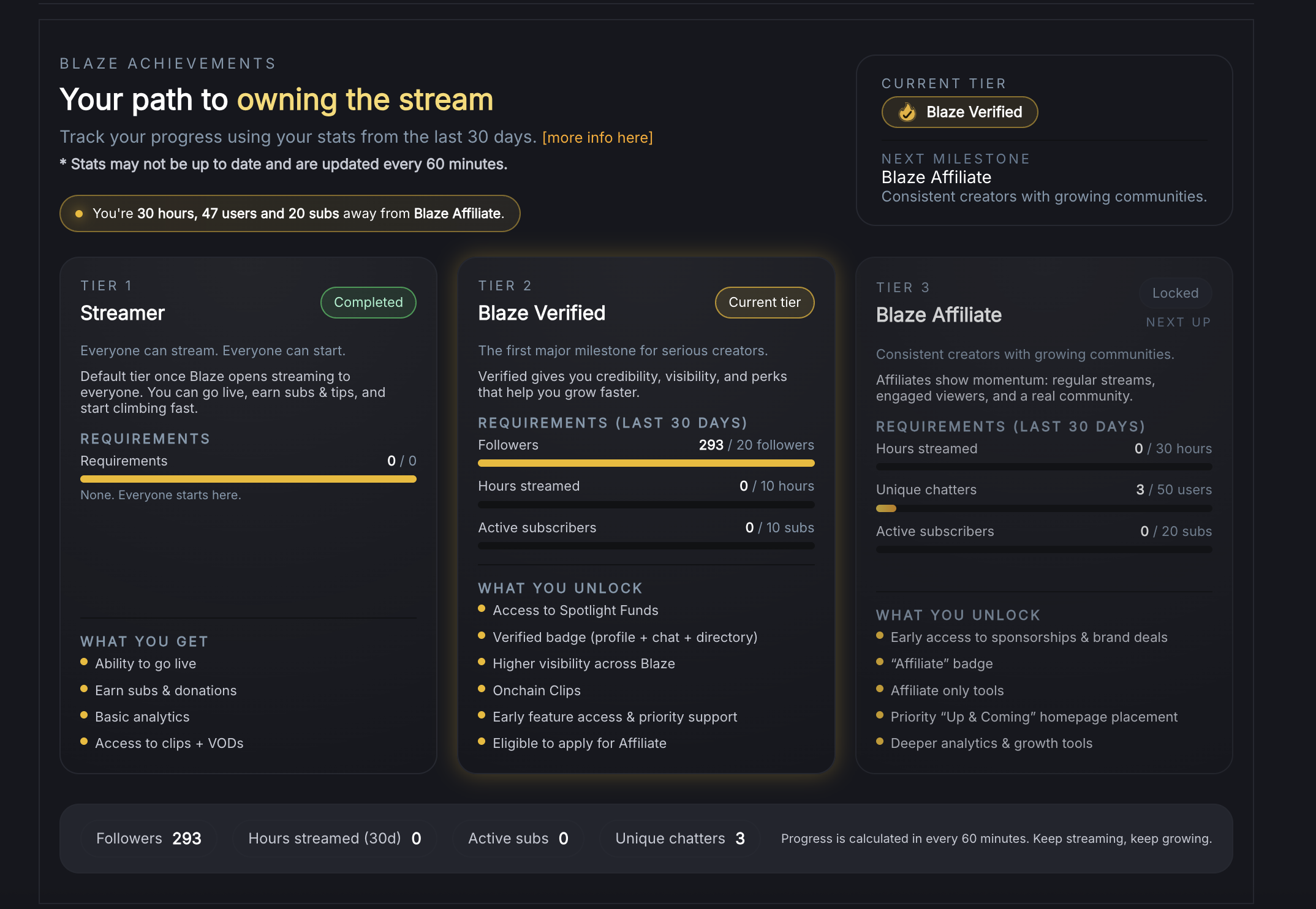Select the Unique chatters stat chip
This screenshot has height=909, width=1316.
coord(679,839)
